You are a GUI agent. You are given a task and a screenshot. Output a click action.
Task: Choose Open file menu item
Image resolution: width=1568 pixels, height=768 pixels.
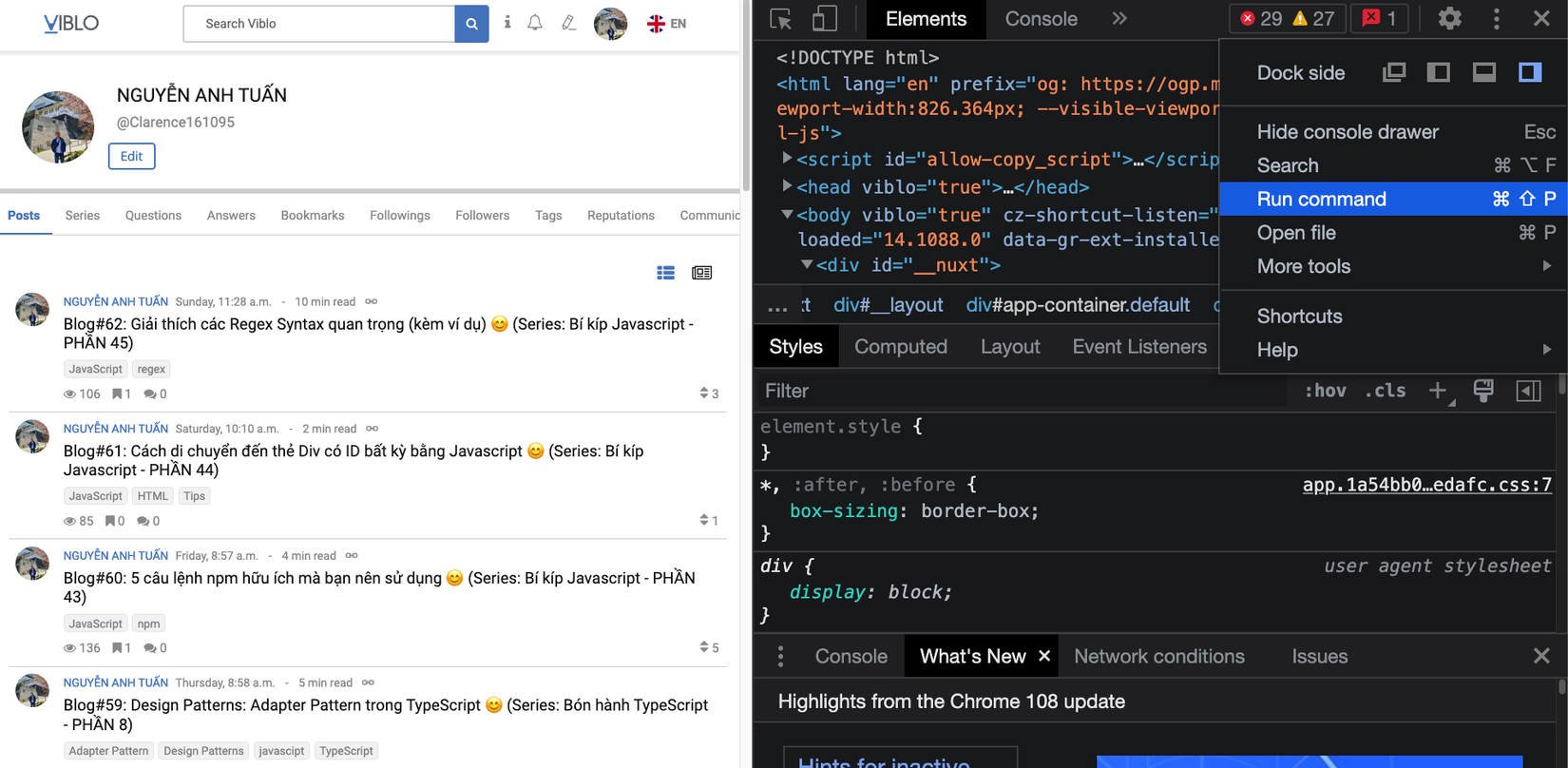(1393, 233)
